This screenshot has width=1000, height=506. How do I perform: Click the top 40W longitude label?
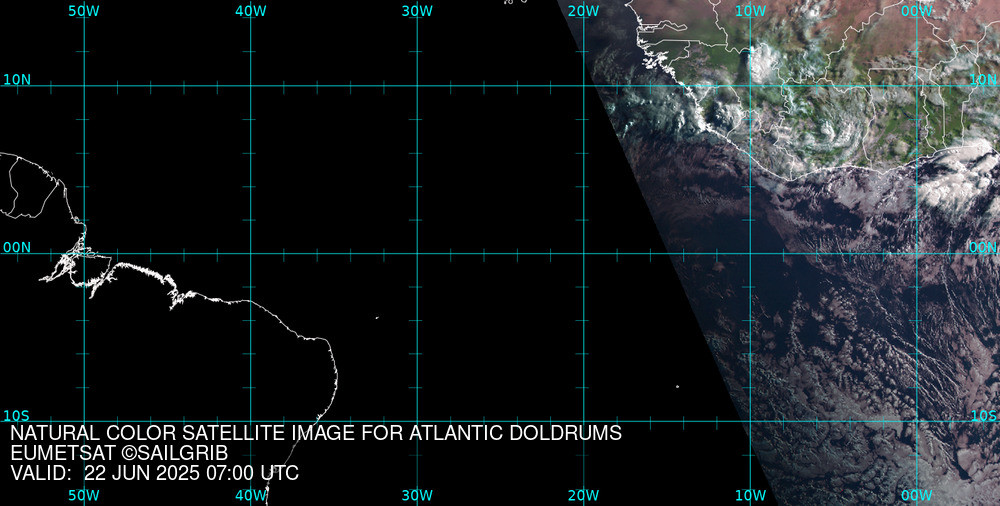(x=251, y=11)
